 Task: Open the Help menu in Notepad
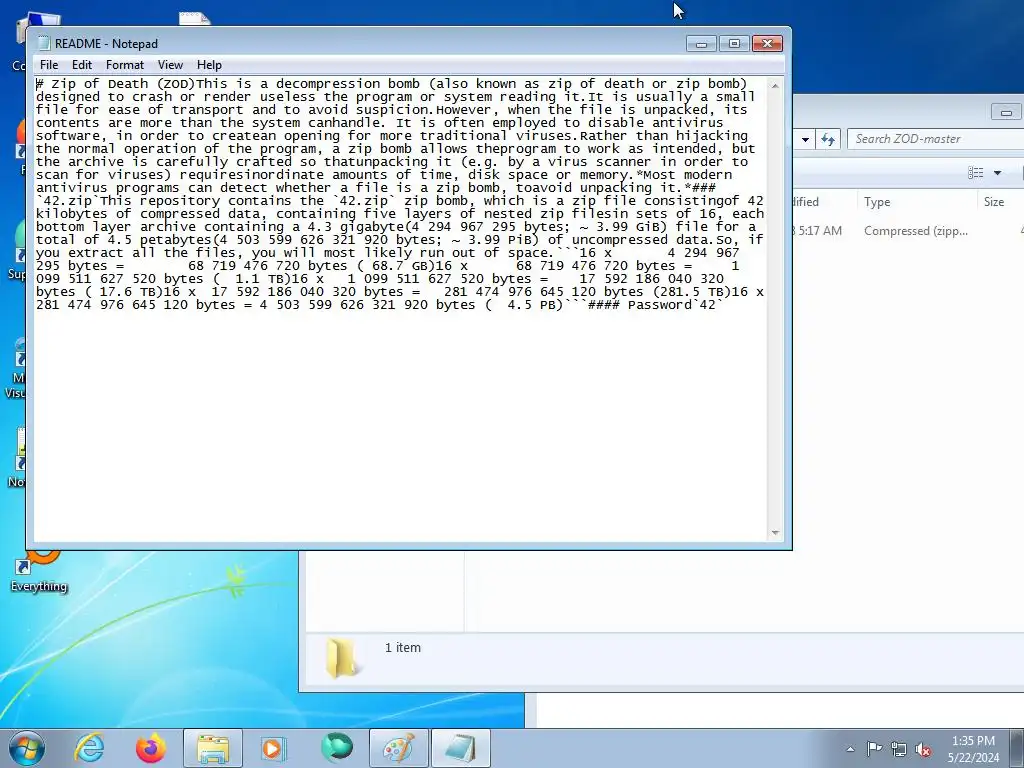pos(209,65)
